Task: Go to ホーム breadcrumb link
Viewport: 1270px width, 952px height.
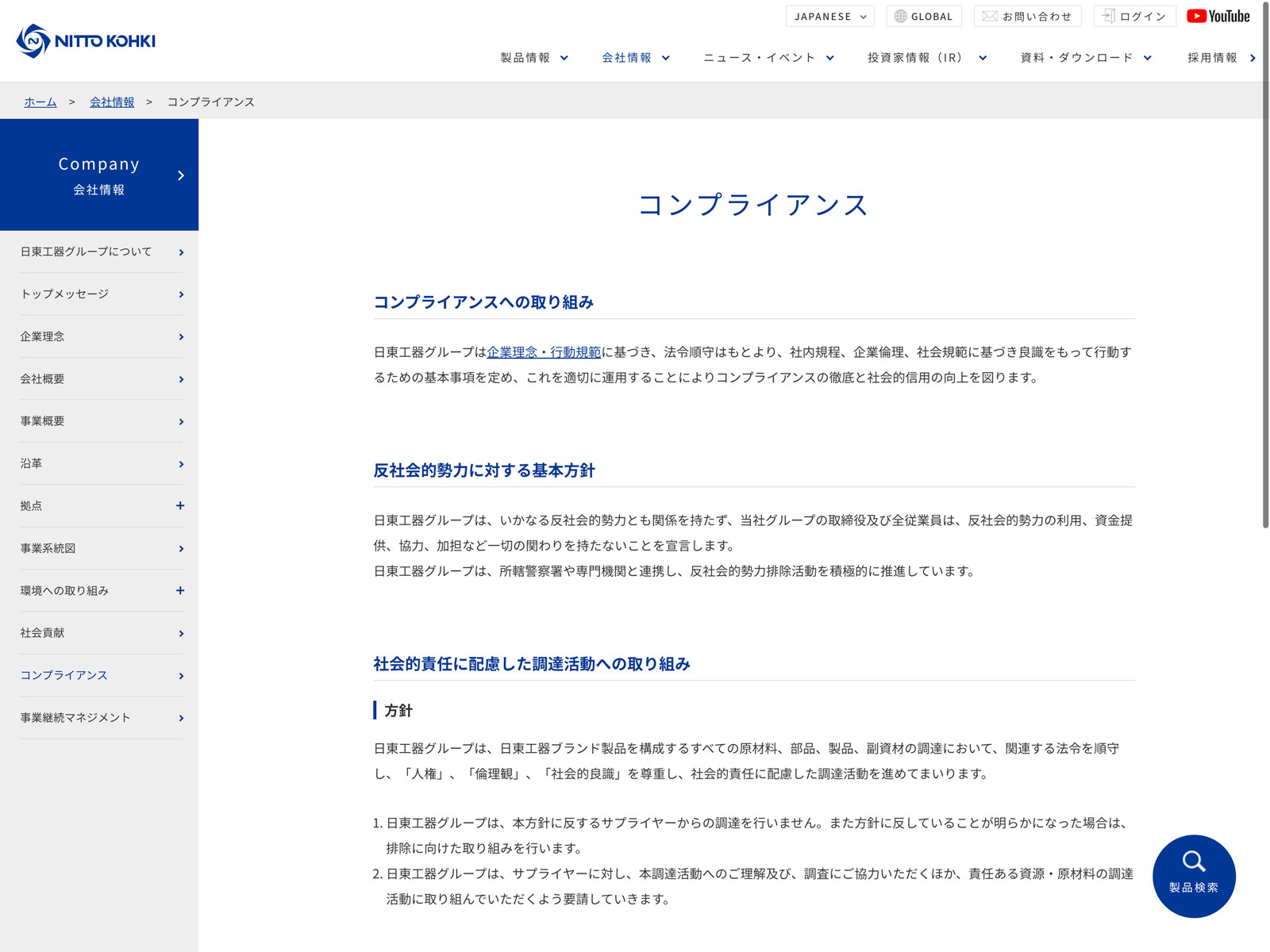Action: [x=40, y=102]
